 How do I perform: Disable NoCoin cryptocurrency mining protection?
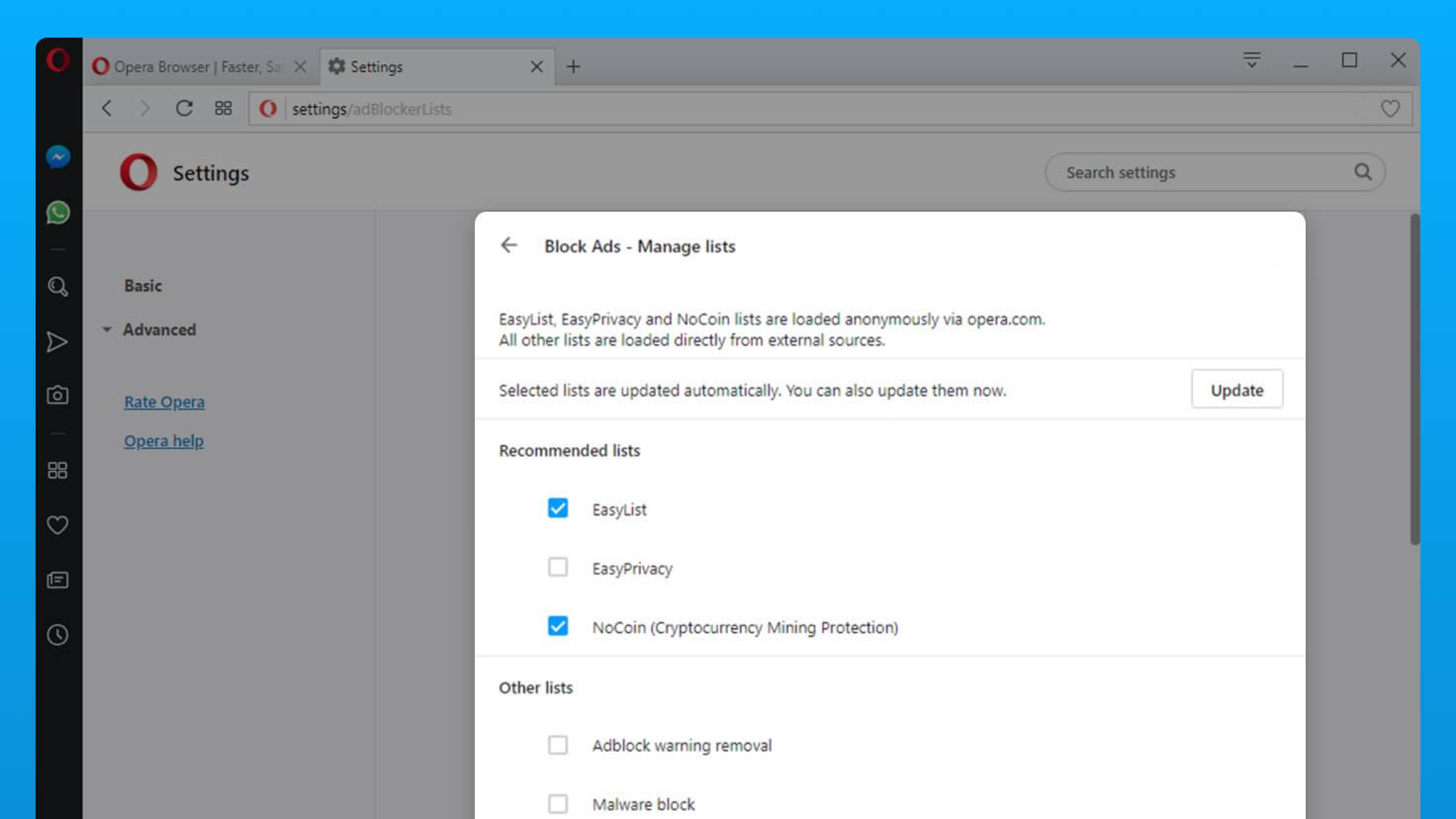(x=558, y=626)
